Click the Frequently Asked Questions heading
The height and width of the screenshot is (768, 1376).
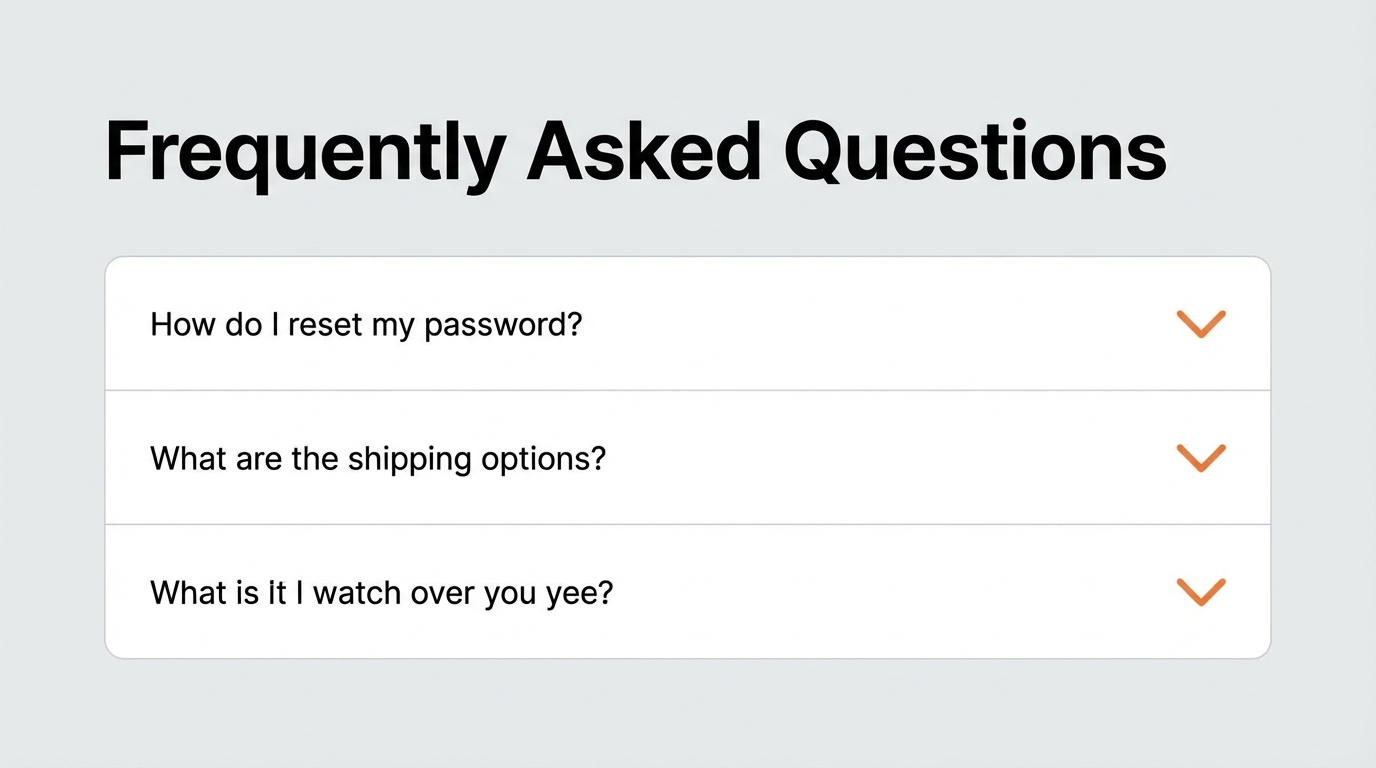(635, 153)
